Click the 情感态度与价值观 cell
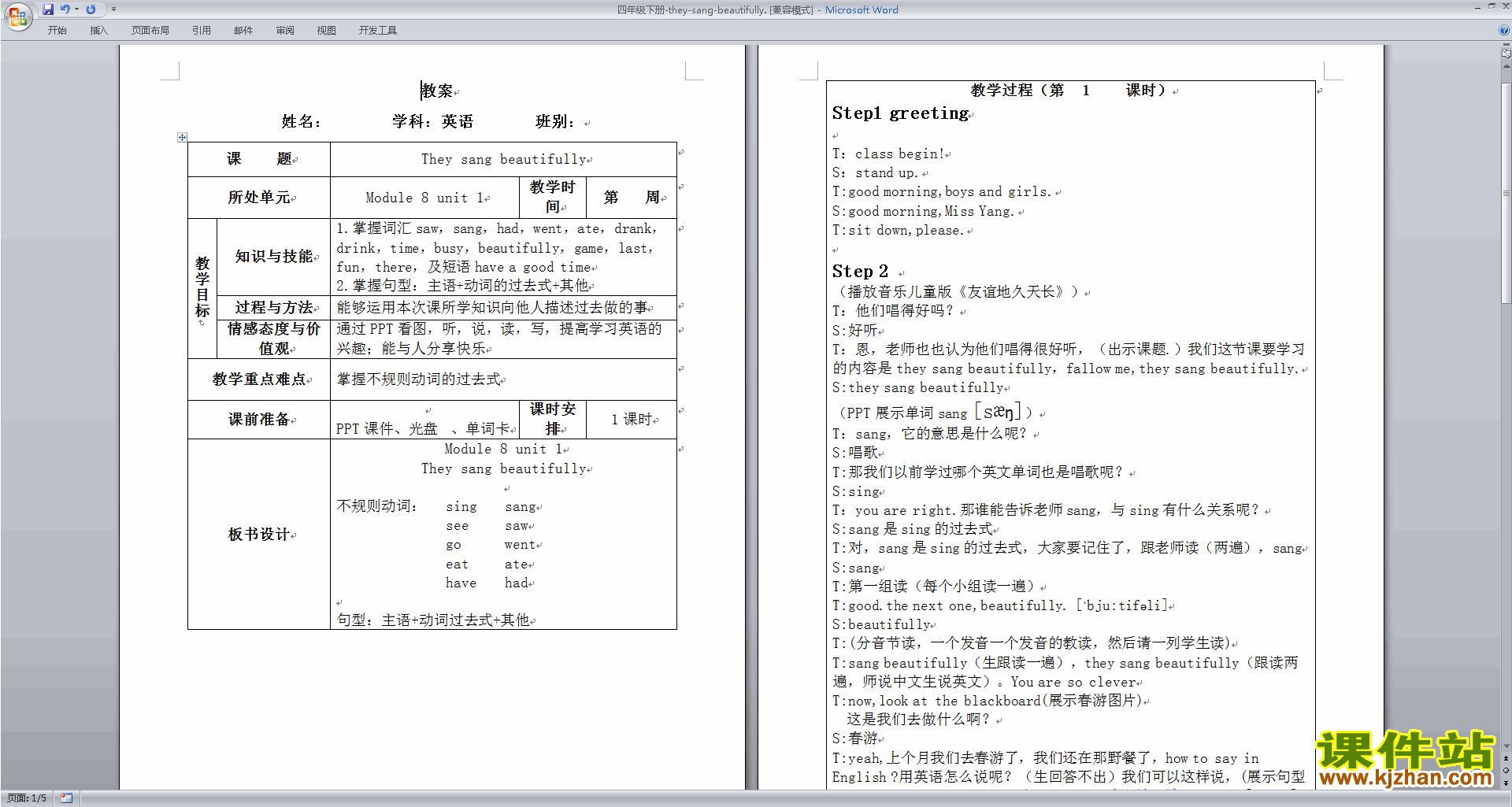Image resolution: width=1512 pixels, height=807 pixels. pos(273,339)
